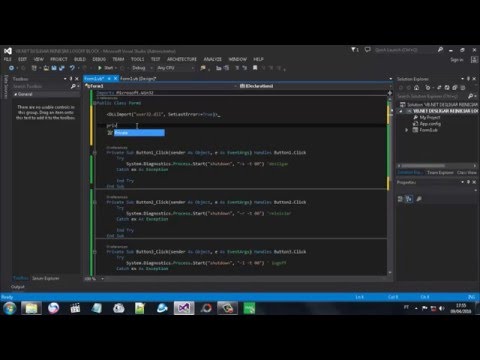This screenshot has width=480, height=360.
Task: Open the EDIT menu
Action: (x=22, y=59)
